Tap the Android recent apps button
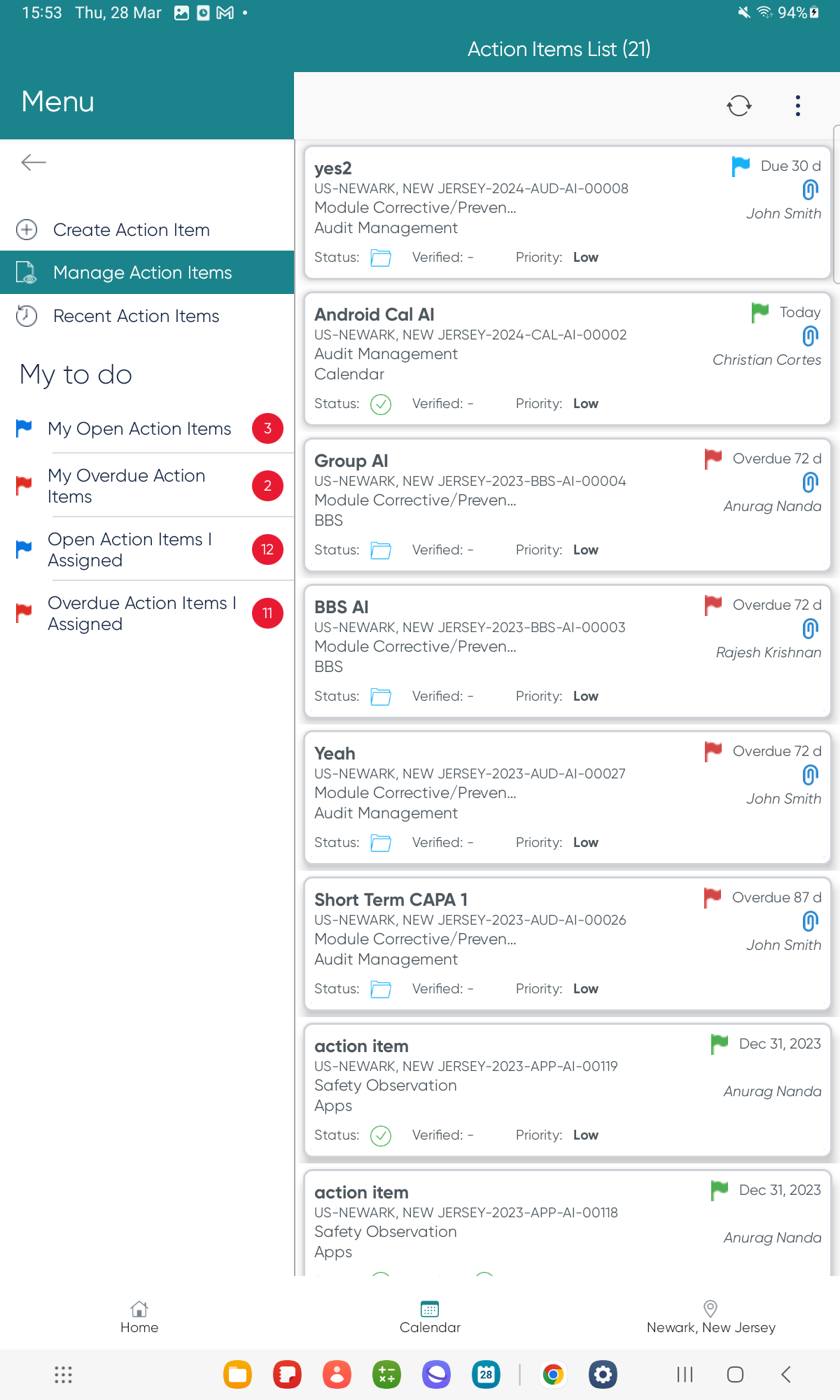The image size is (840, 1400). click(685, 1375)
